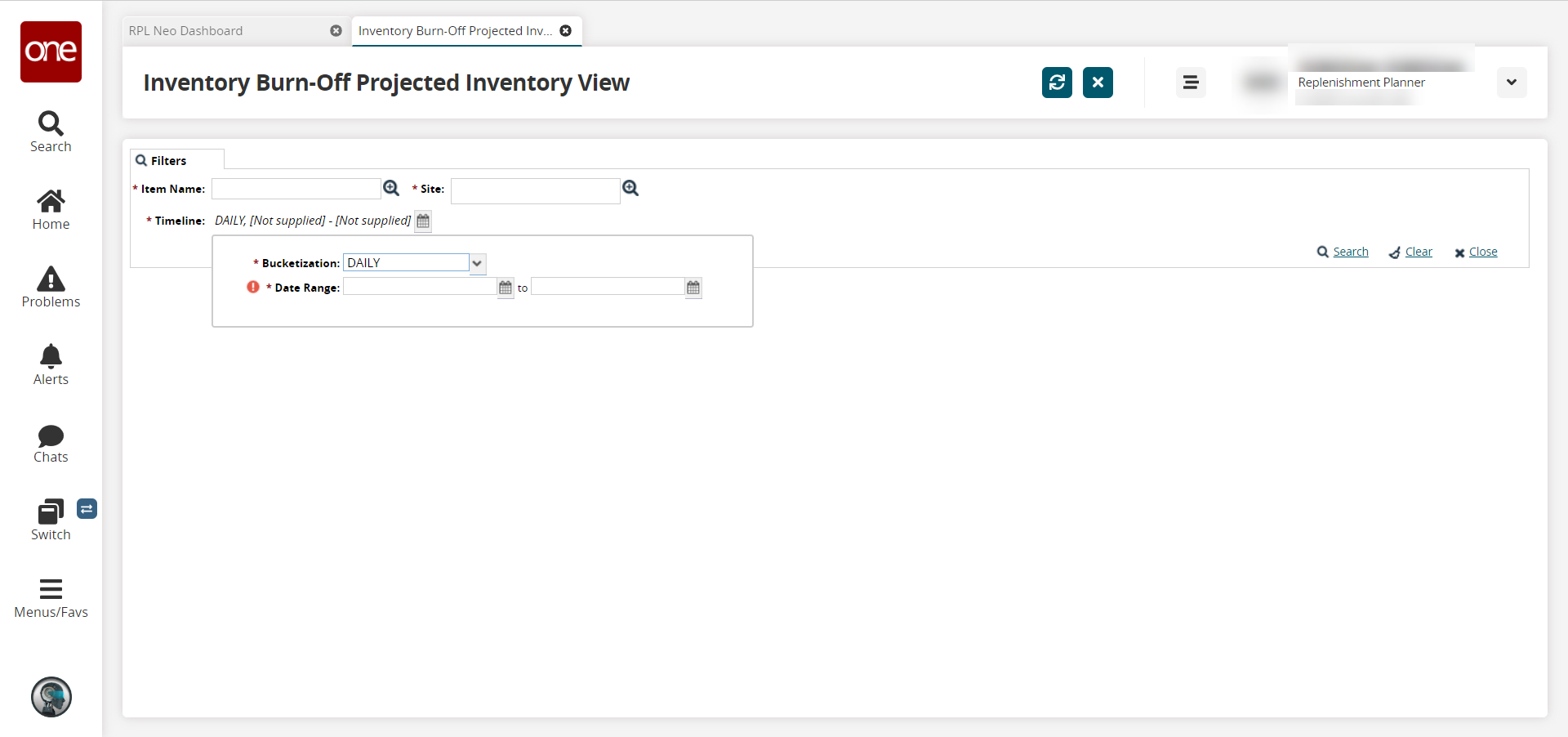Click the Site input field
The image size is (1568, 737).
coord(535,190)
